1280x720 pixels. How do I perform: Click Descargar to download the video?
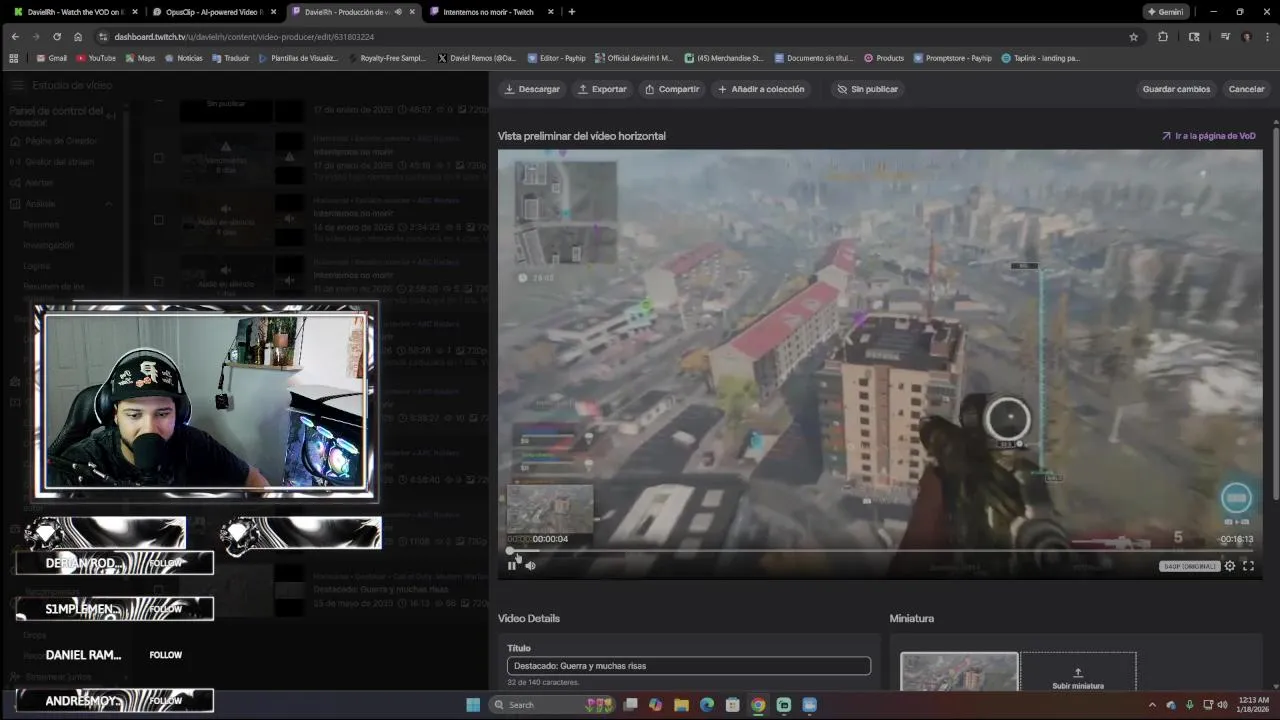(532, 89)
